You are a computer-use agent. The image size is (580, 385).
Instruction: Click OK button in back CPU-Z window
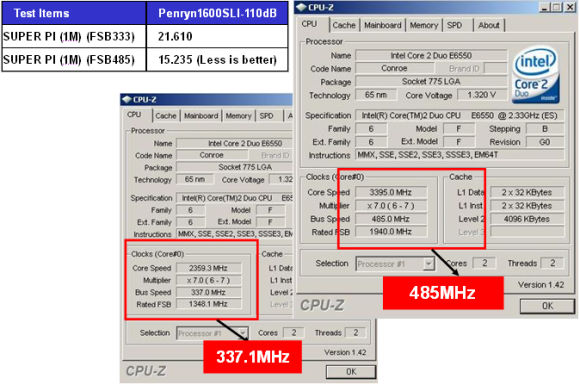[351, 372]
